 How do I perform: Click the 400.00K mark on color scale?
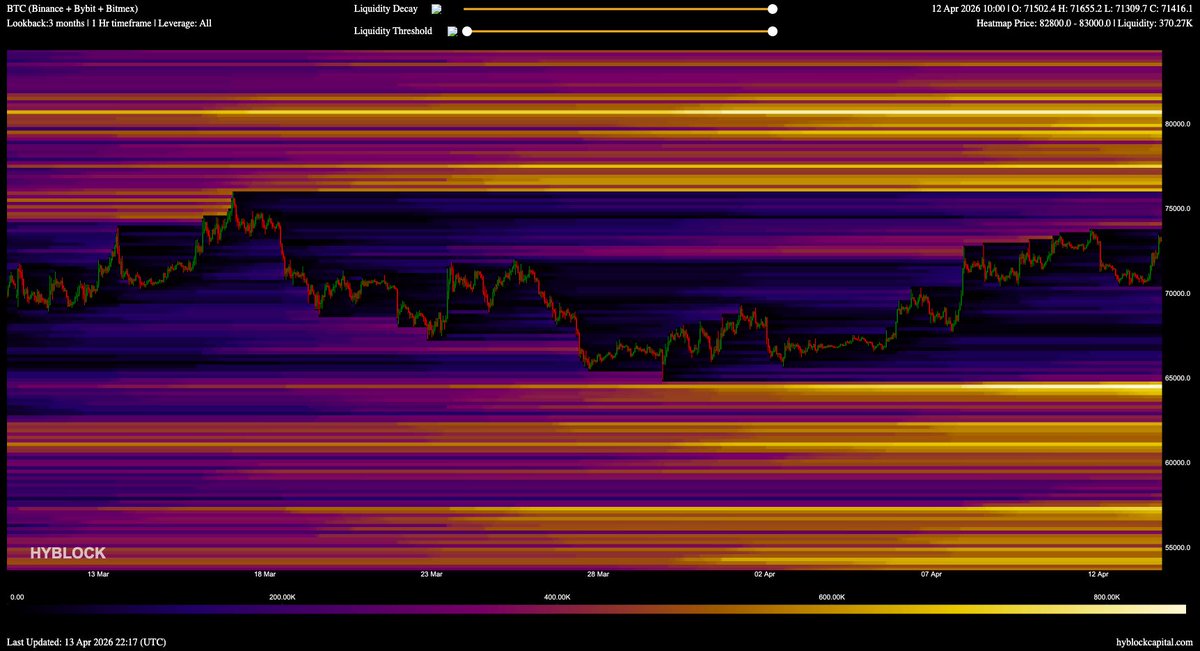[557, 597]
